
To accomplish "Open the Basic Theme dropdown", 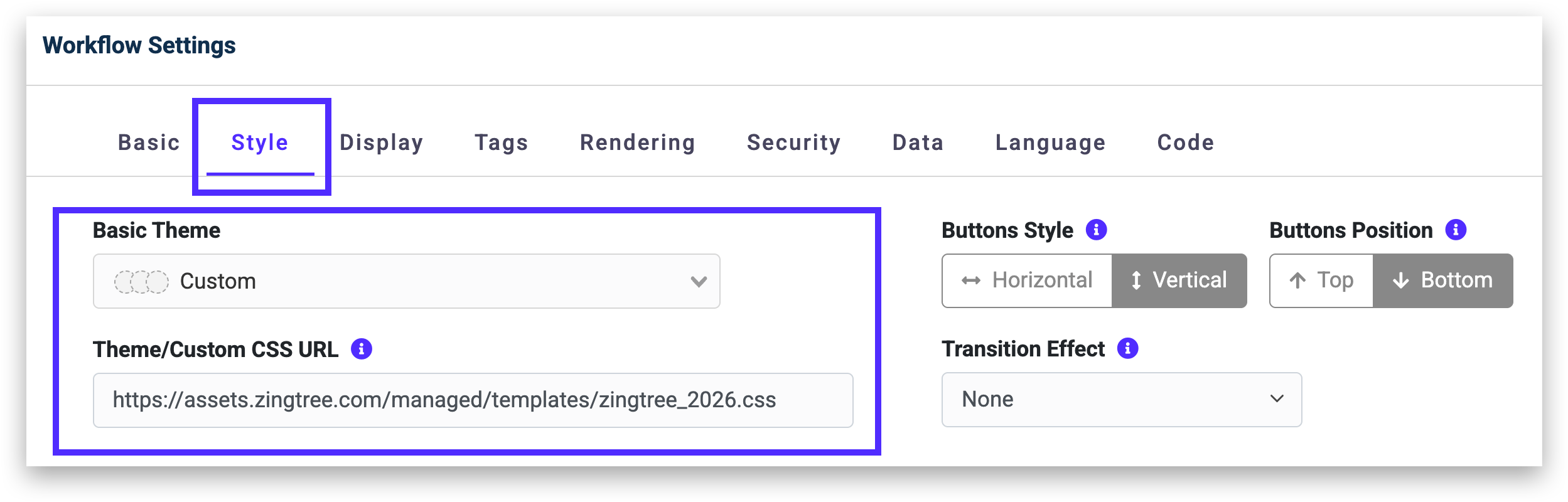I will tap(406, 281).
